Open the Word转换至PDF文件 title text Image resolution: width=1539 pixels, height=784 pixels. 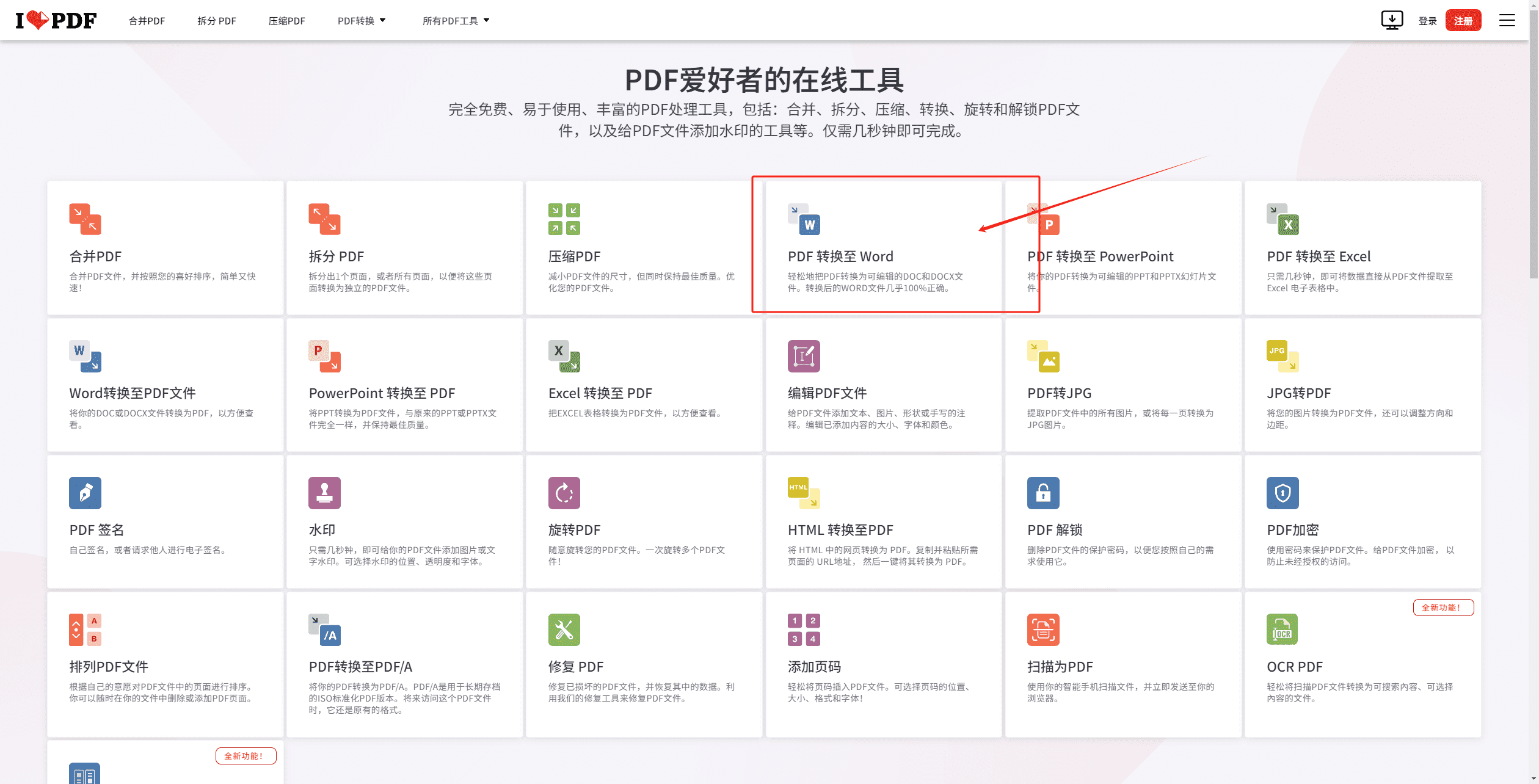point(133,393)
